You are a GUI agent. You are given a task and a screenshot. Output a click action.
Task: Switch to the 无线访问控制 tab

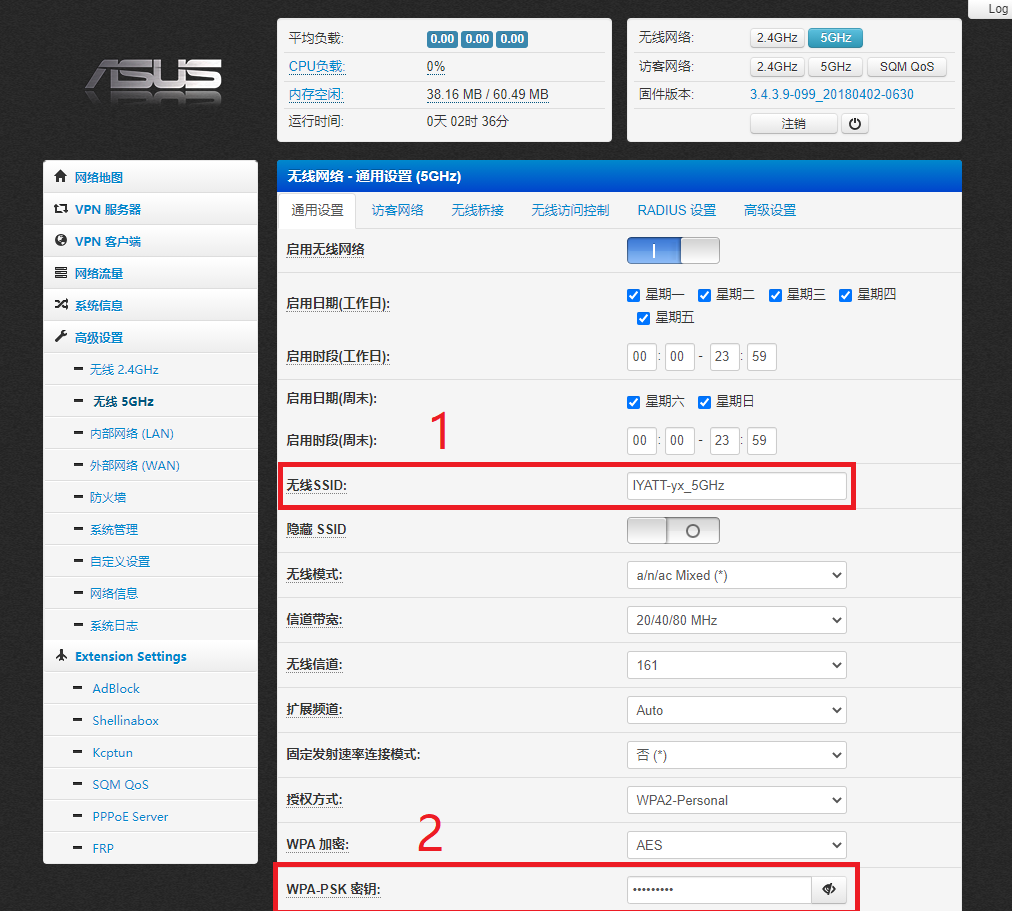[570, 210]
